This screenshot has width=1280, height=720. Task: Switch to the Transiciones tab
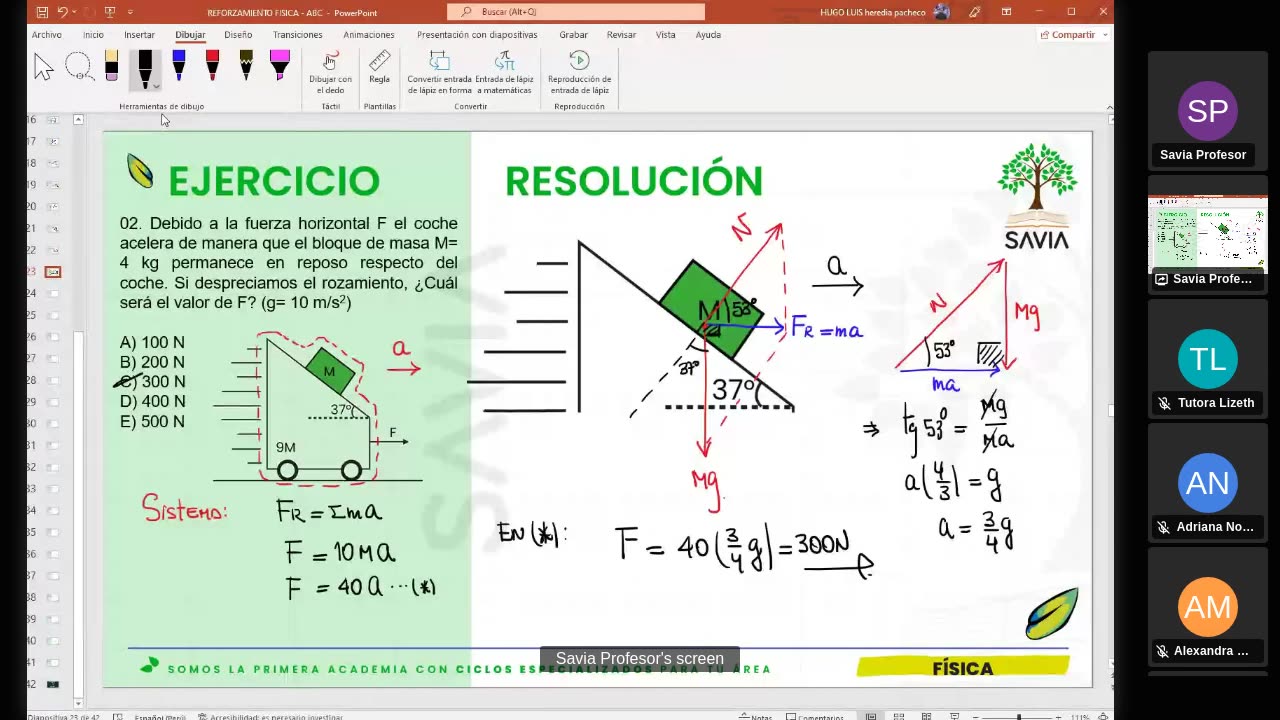tap(297, 35)
